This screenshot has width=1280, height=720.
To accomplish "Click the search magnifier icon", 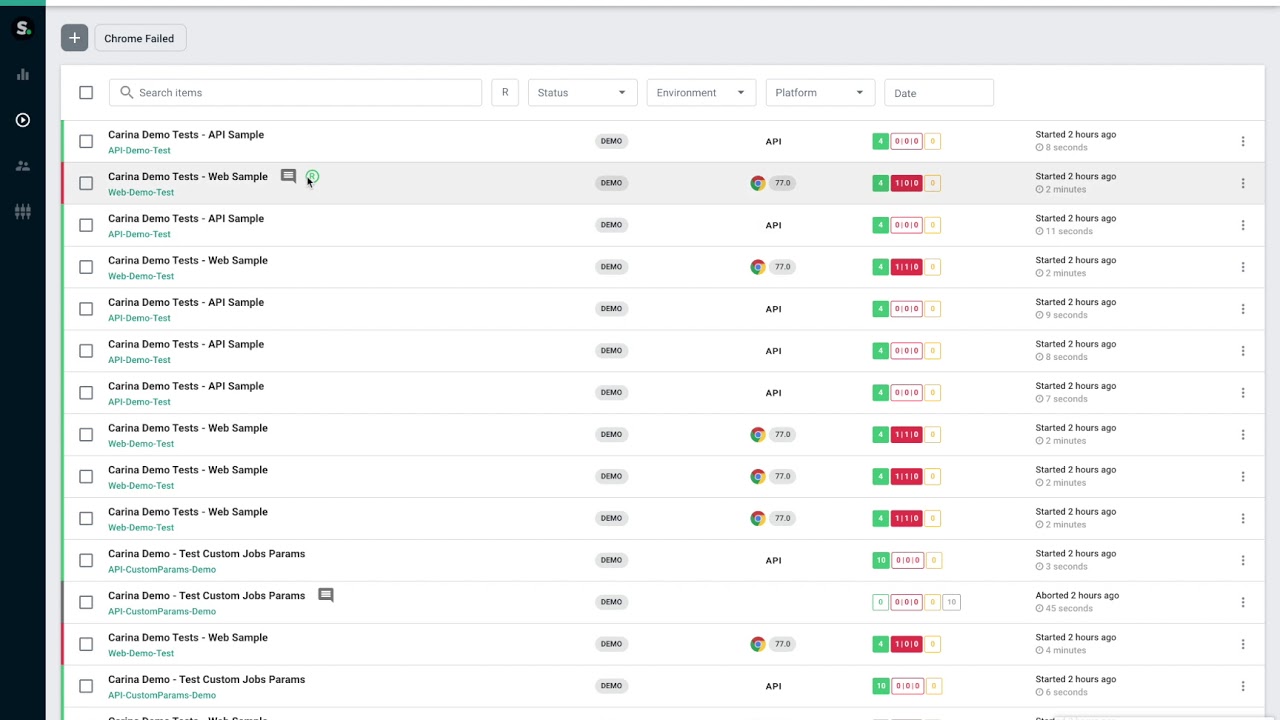I will (126, 92).
